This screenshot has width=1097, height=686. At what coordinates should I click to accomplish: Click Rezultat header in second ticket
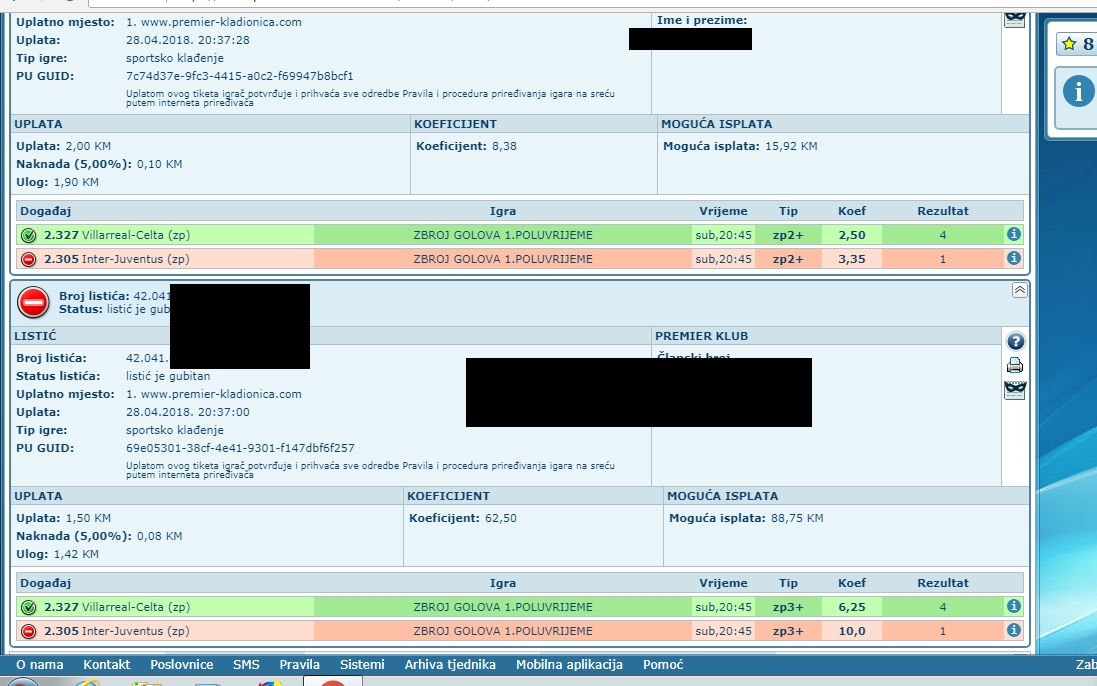coord(943,583)
